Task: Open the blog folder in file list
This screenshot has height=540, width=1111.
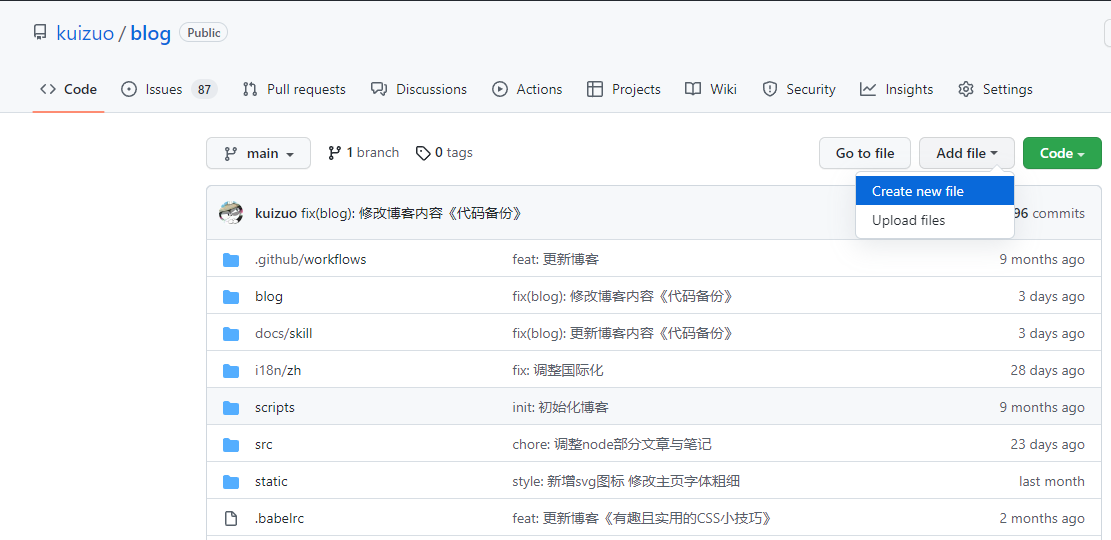Action: pos(269,296)
